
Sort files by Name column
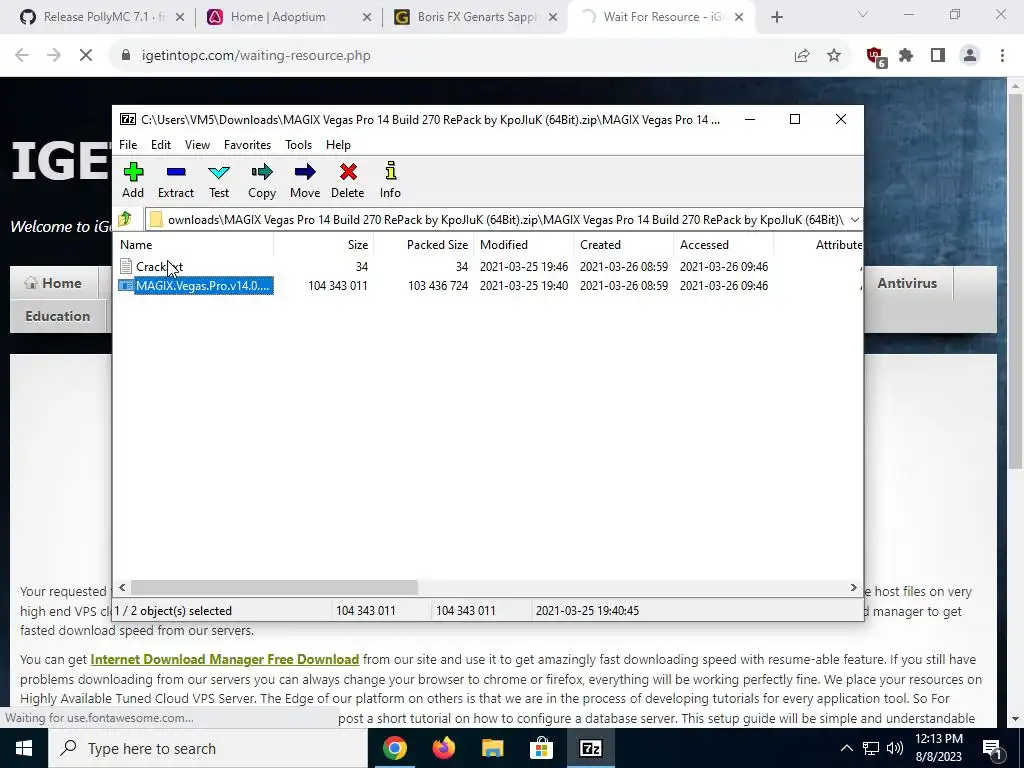pos(195,245)
